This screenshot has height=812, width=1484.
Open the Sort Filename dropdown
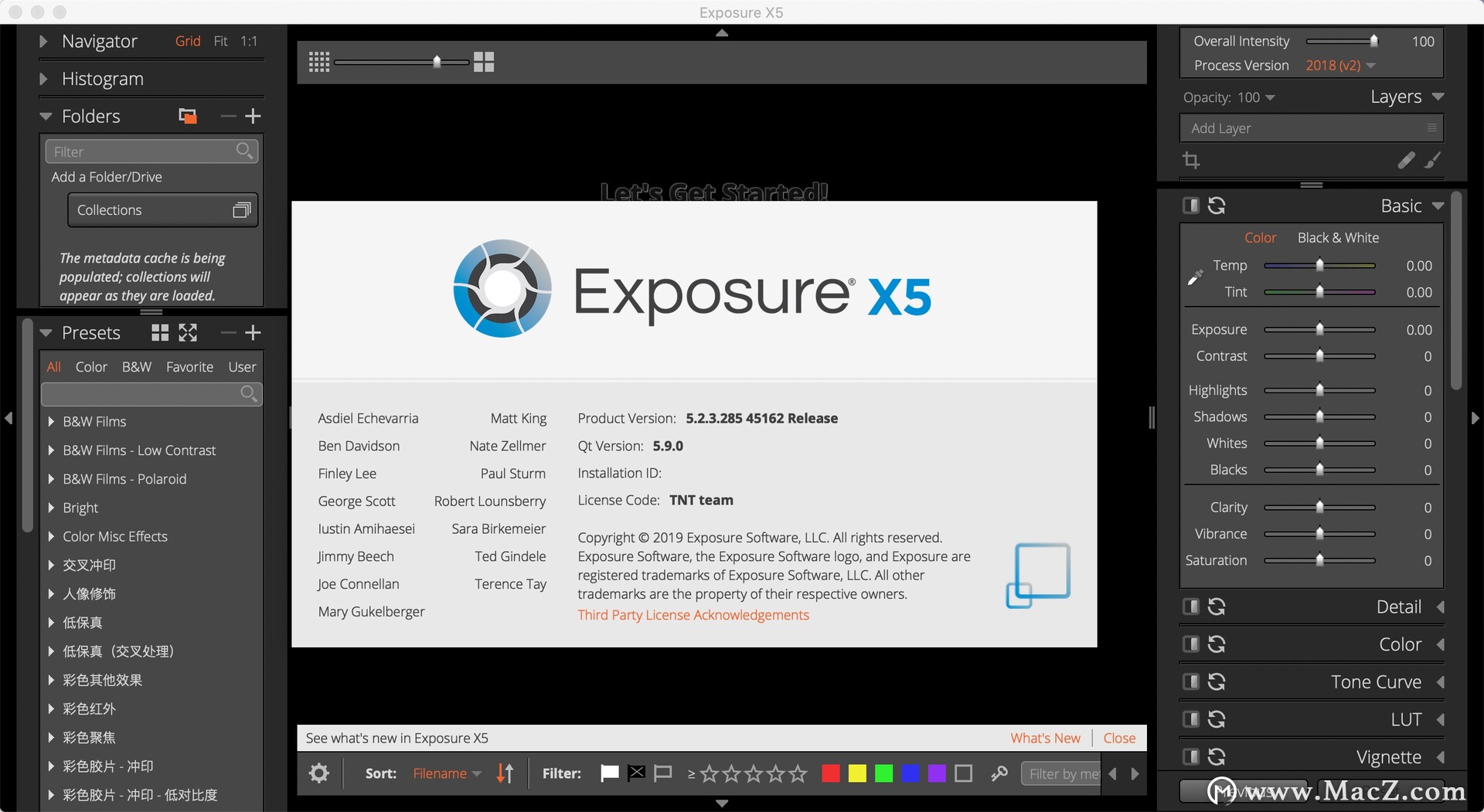point(447,773)
